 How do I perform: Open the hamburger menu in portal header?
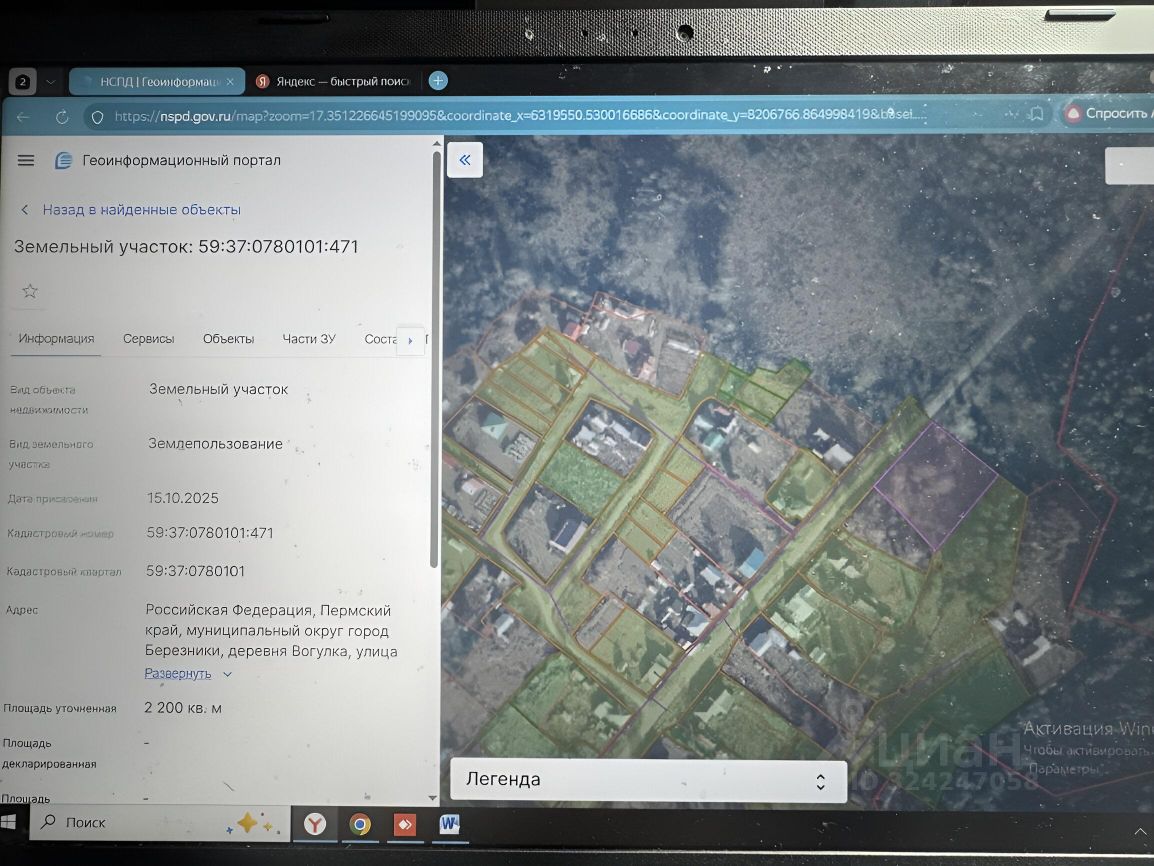(26, 160)
